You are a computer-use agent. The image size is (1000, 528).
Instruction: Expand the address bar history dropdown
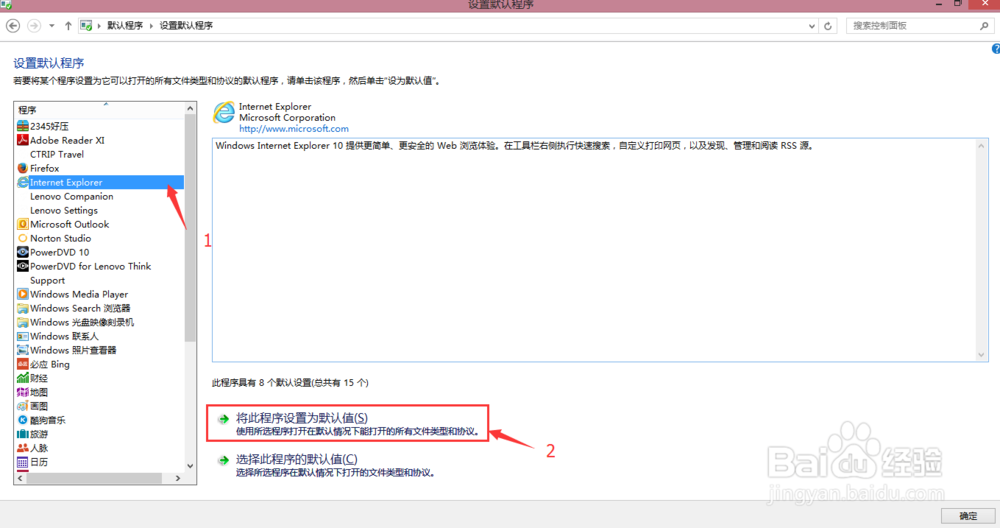pyautogui.click(x=812, y=26)
